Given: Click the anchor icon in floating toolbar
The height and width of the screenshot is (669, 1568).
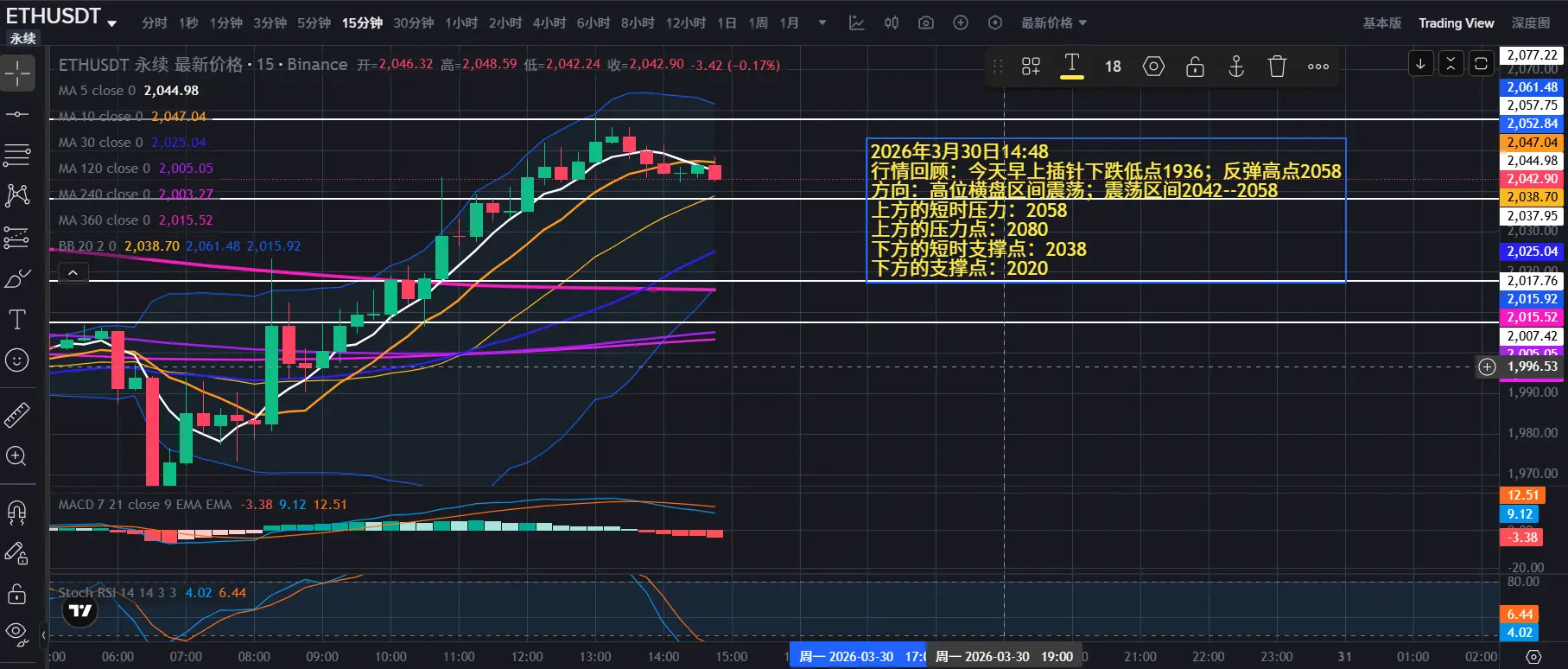Looking at the screenshot, I should point(1236,67).
